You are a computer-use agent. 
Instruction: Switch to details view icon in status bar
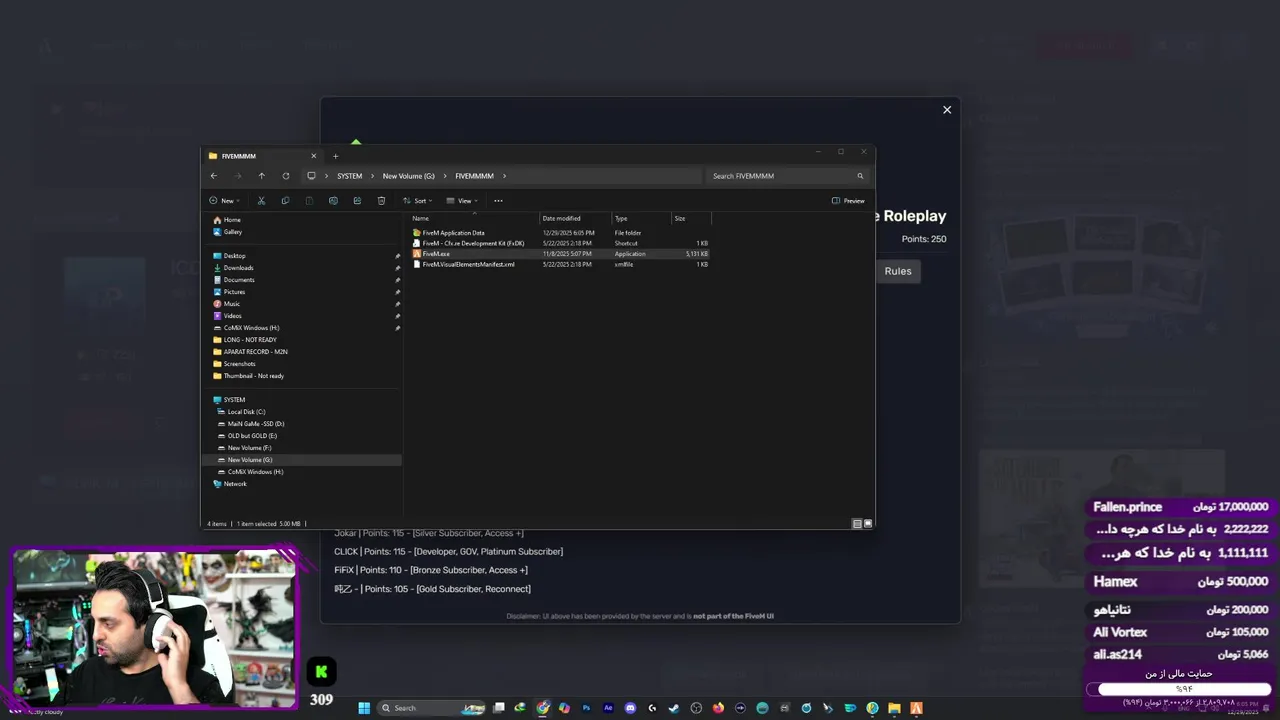tap(857, 523)
